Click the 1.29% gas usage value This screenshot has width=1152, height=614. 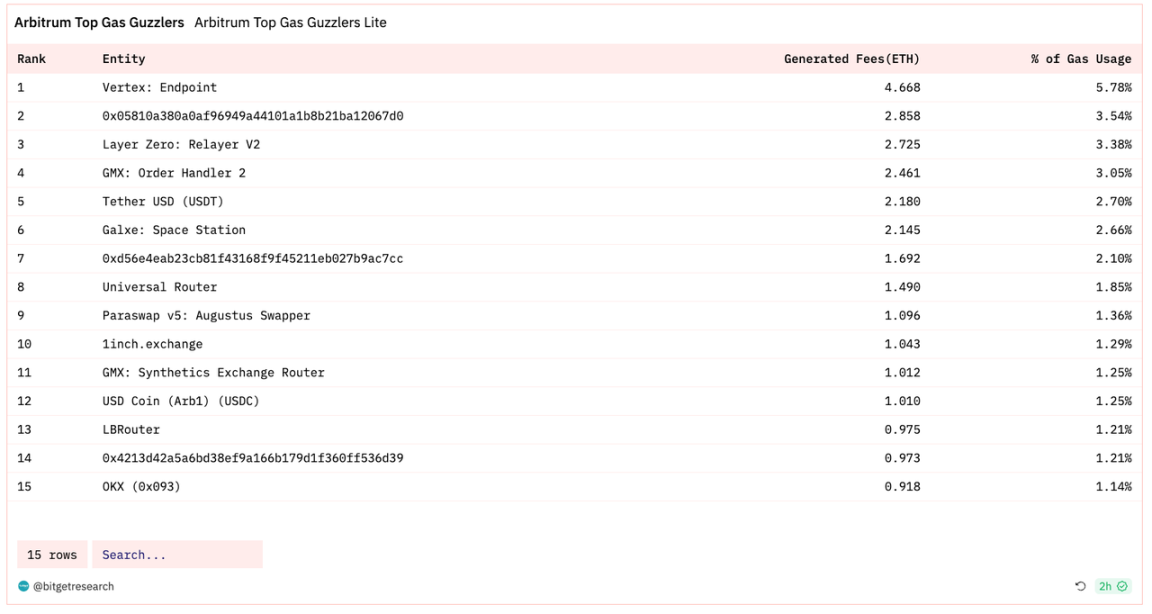tap(1114, 344)
